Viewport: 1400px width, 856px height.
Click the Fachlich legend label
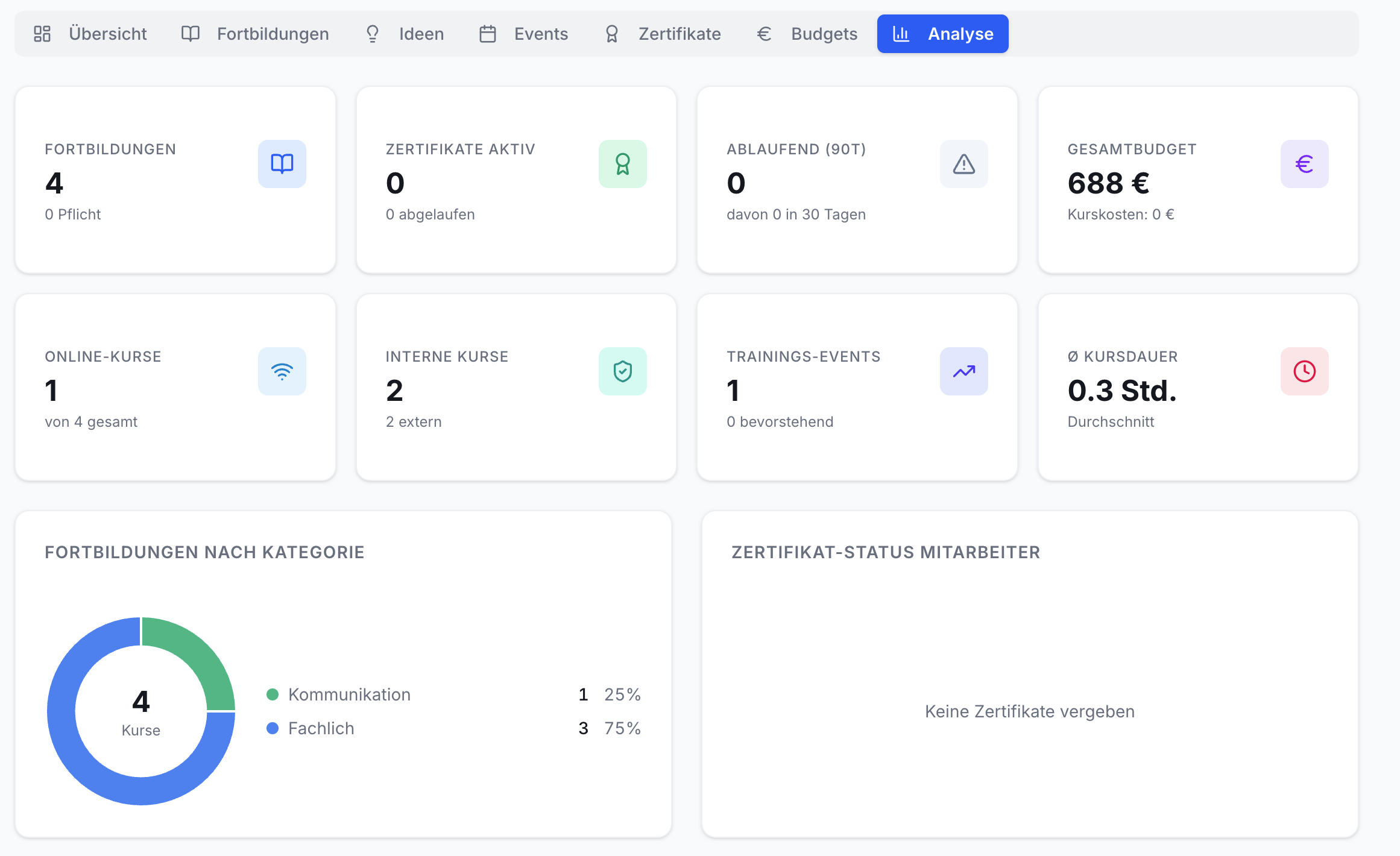[x=321, y=728]
